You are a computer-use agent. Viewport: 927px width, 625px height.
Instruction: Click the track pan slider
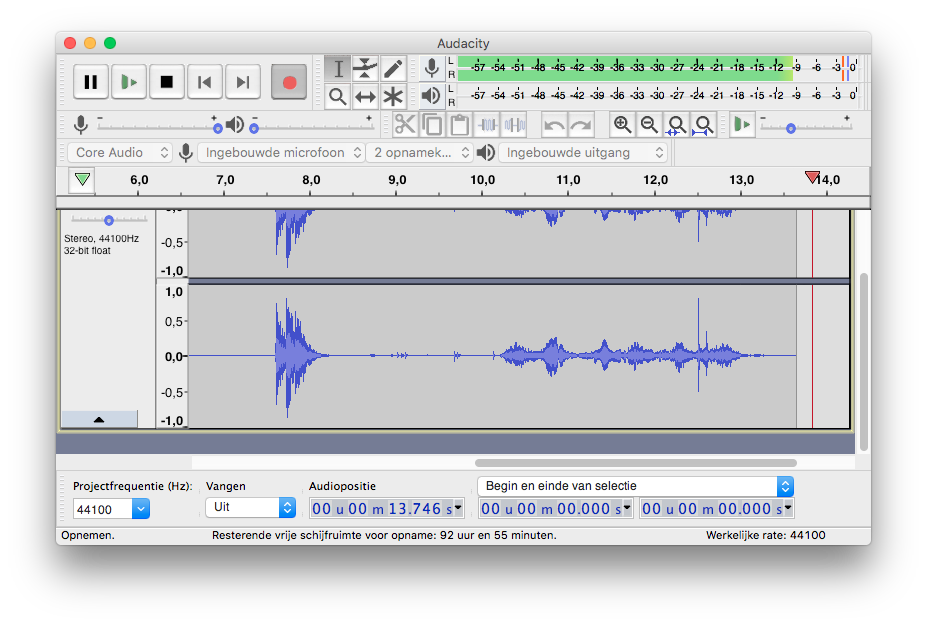(108, 220)
